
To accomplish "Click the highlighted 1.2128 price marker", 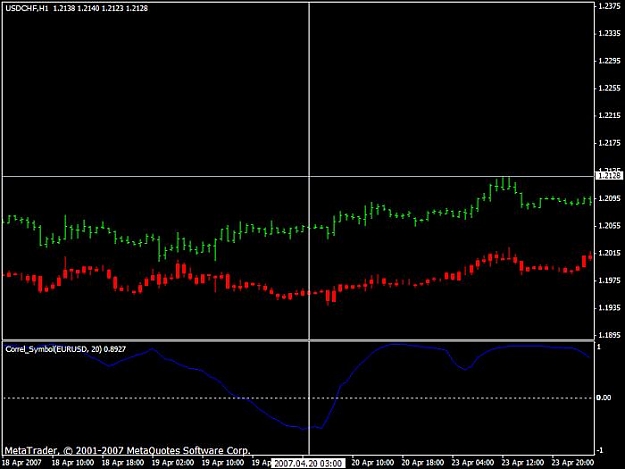I will (609, 175).
